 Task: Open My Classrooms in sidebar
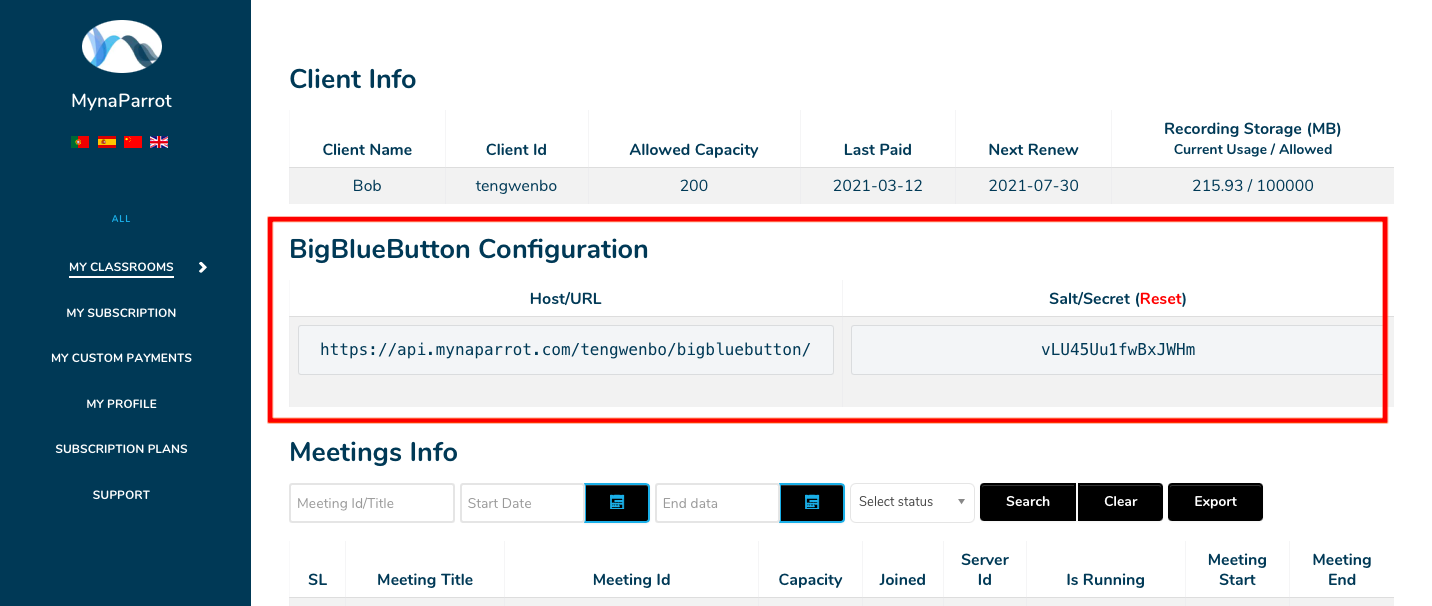point(121,267)
